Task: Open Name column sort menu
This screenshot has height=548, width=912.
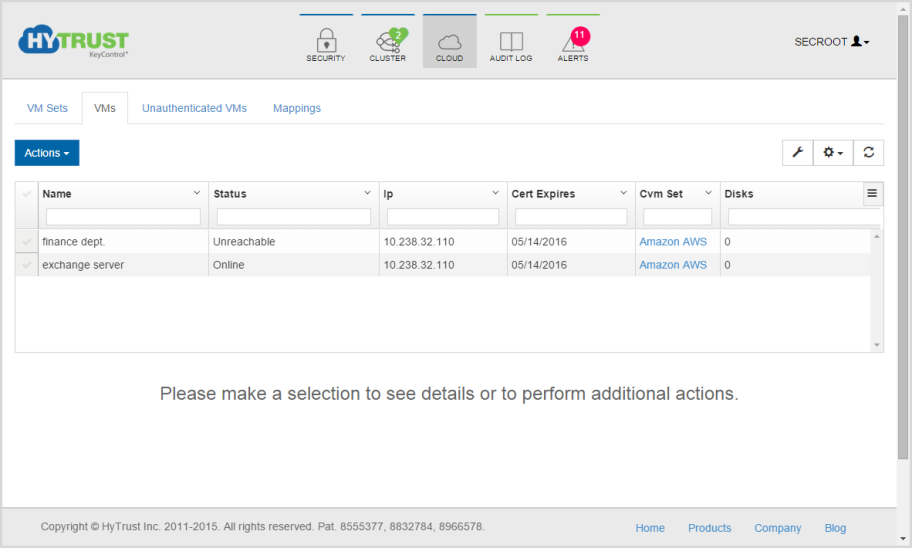Action: [x=197, y=193]
